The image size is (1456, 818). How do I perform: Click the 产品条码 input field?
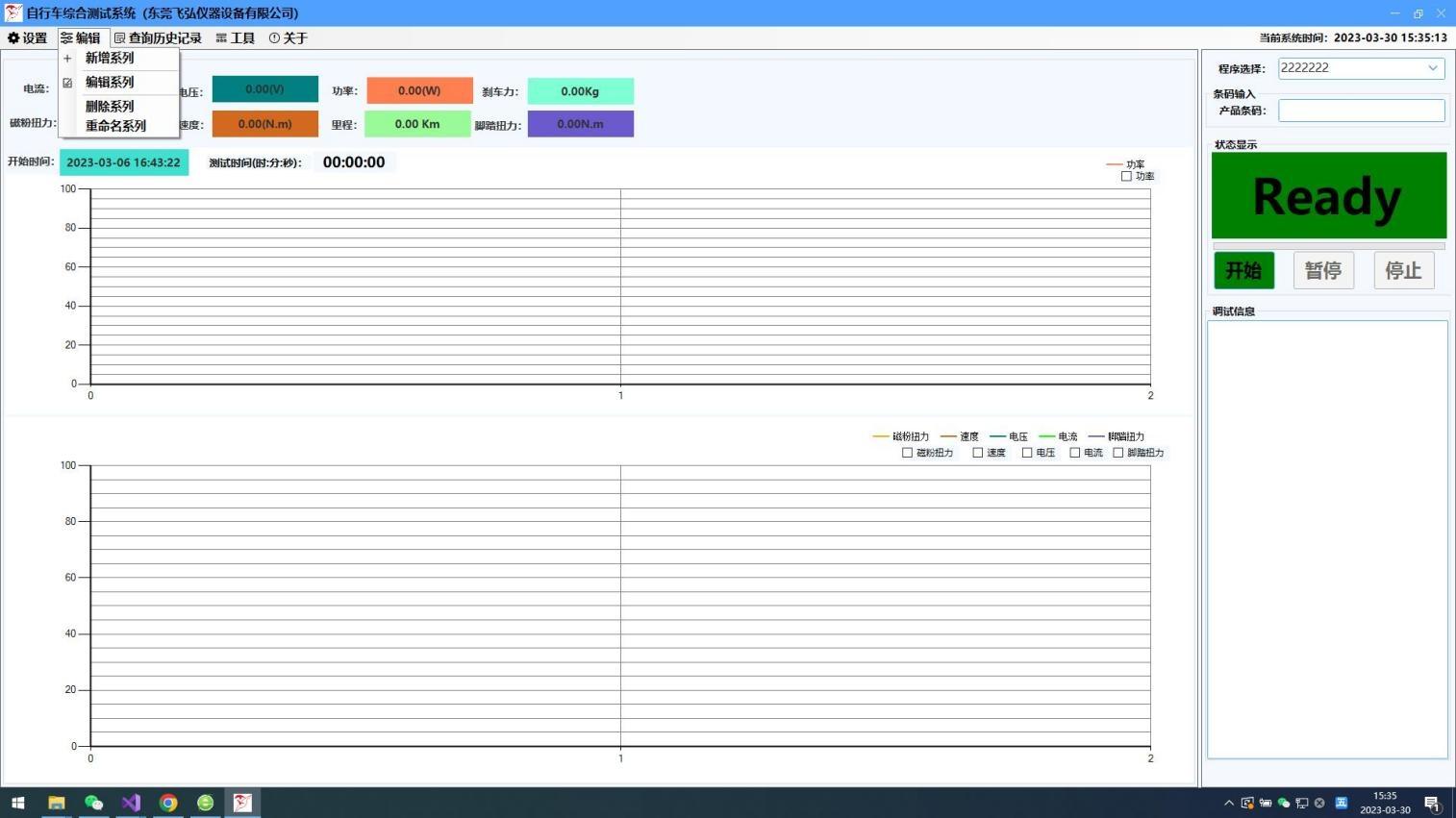pos(1361,111)
